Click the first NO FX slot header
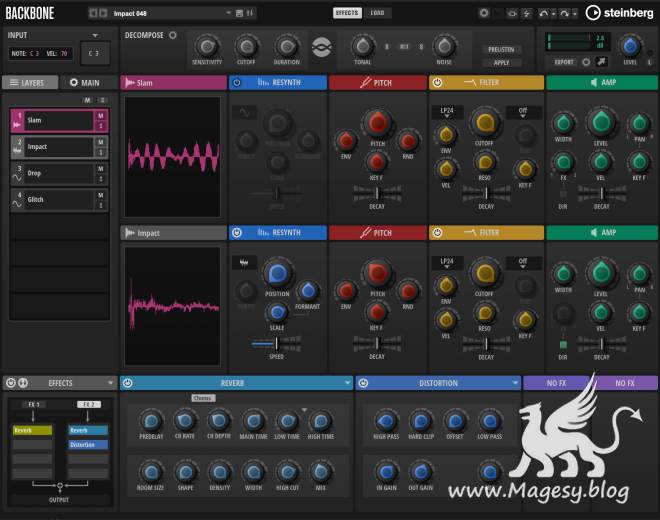 click(x=556, y=383)
